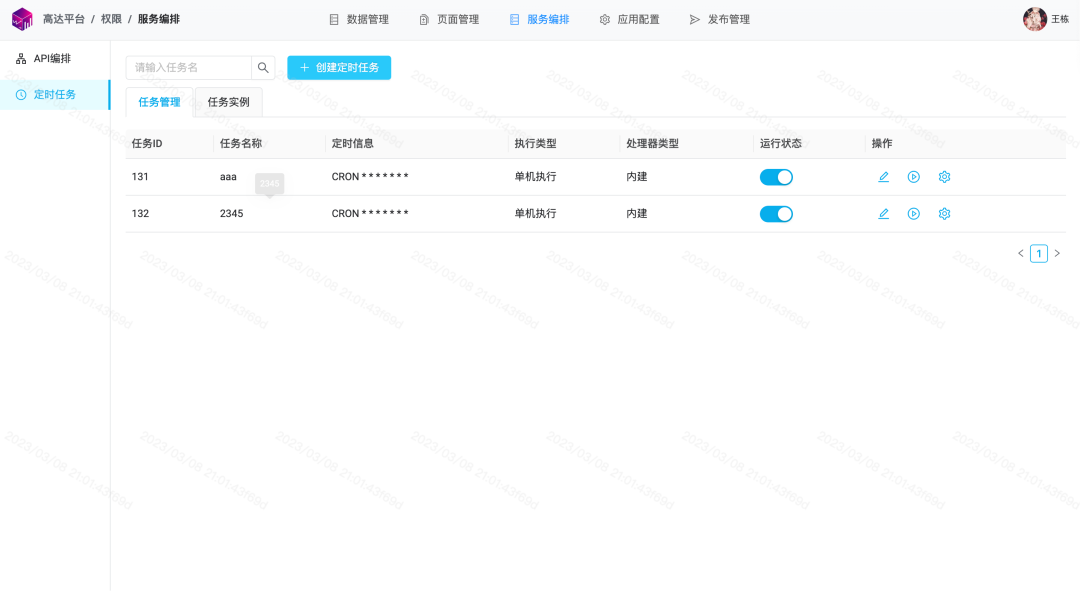Select API编排 in the sidebar

pos(55,59)
